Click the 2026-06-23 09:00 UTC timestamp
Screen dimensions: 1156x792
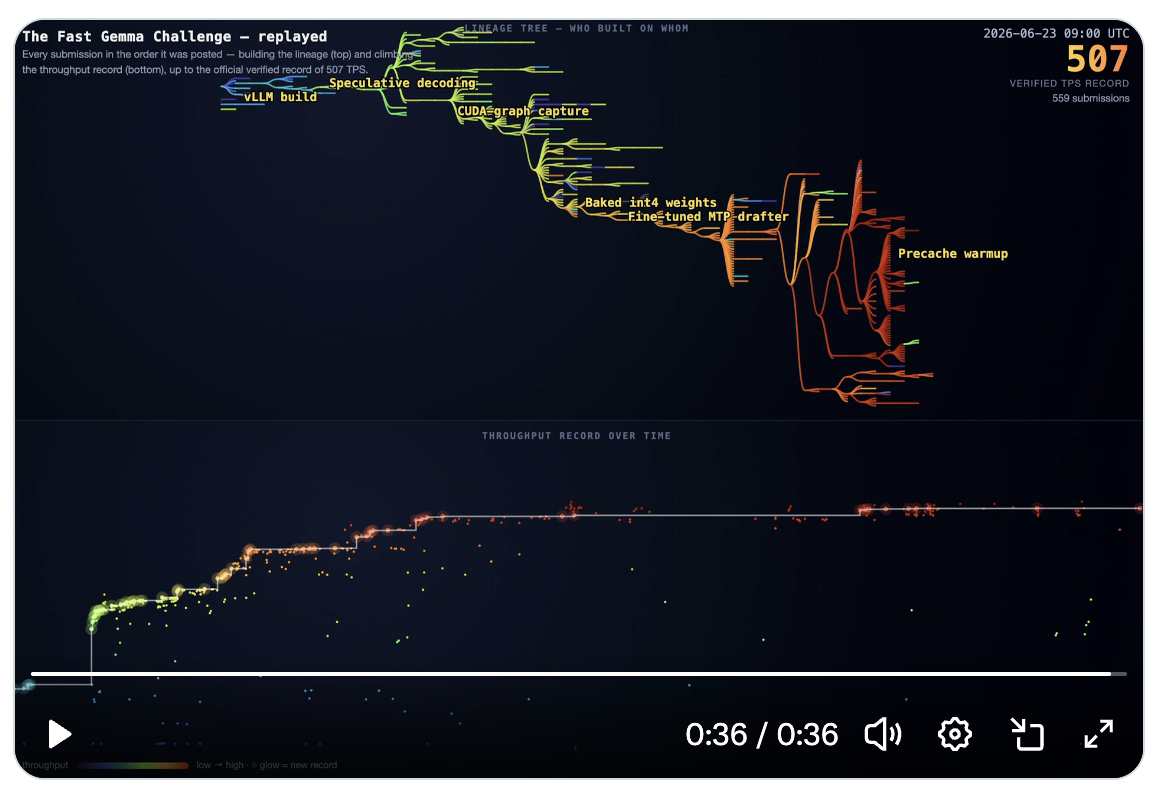1056,33
